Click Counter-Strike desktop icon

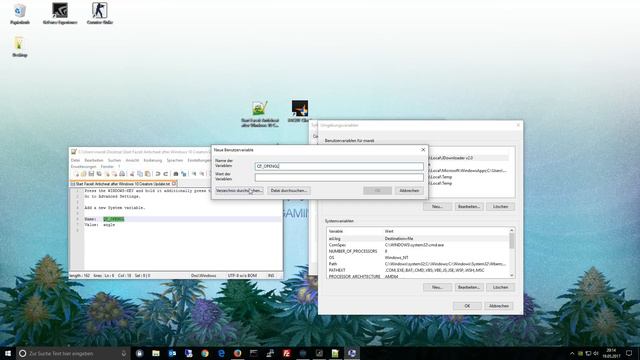click(x=100, y=13)
